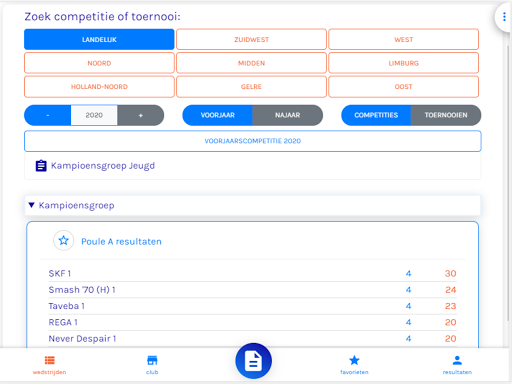This screenshot has height=384, width=512.
Task: Collapse the Kampioensgroep section
Action: (x=32, y=205)
